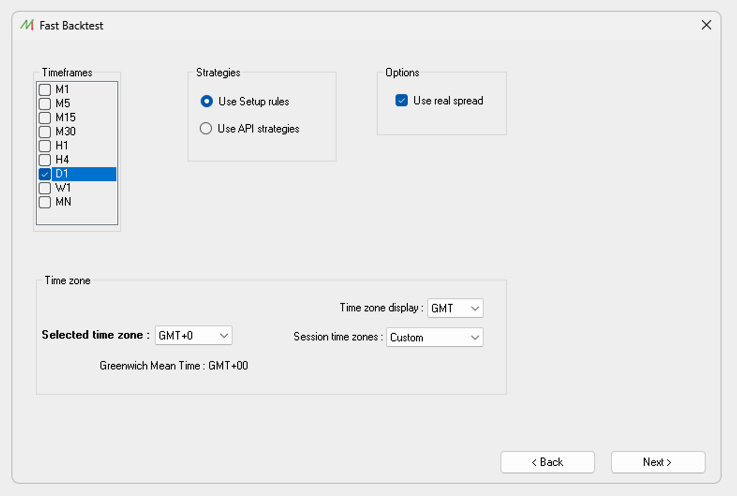Image resolution: width=737 pixels, height=496 pixels.
Task: Select the H1 timeframe checkbox
Action: (45, 146)
